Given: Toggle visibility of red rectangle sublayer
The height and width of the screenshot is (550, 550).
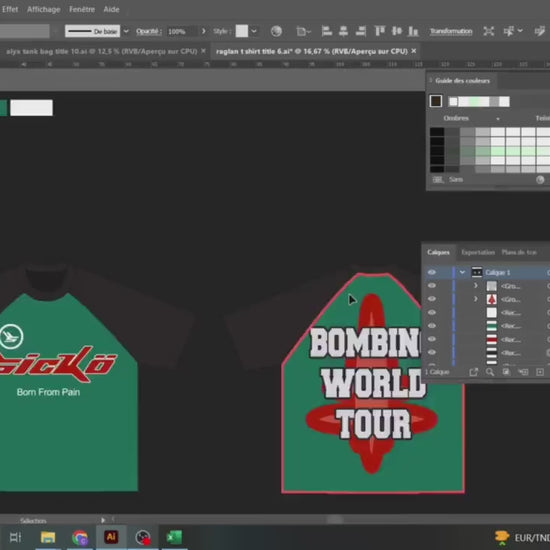Looking at the screenshot, I should pyautogui.click(x=432, y=339).
